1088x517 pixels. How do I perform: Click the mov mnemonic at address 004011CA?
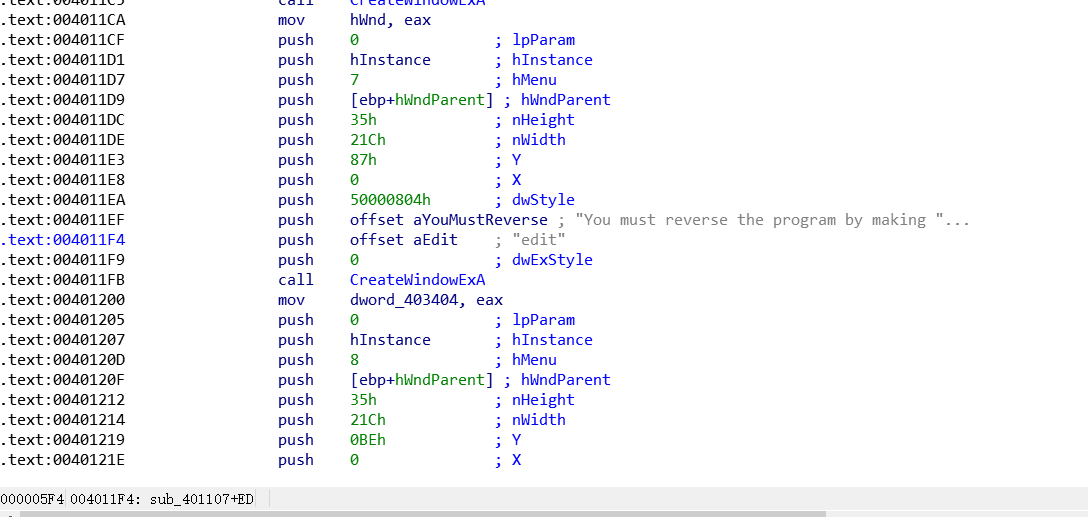[291, 20]
